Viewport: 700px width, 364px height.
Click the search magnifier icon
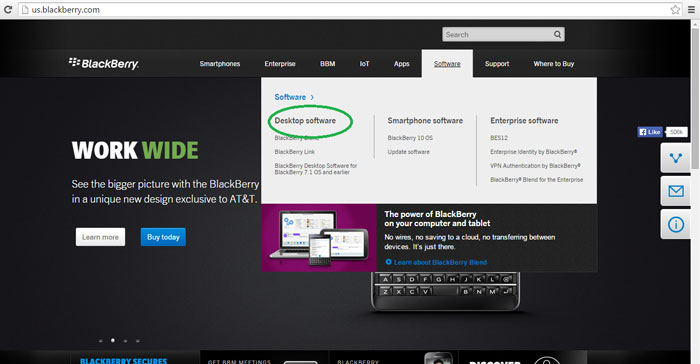point(557,34)
